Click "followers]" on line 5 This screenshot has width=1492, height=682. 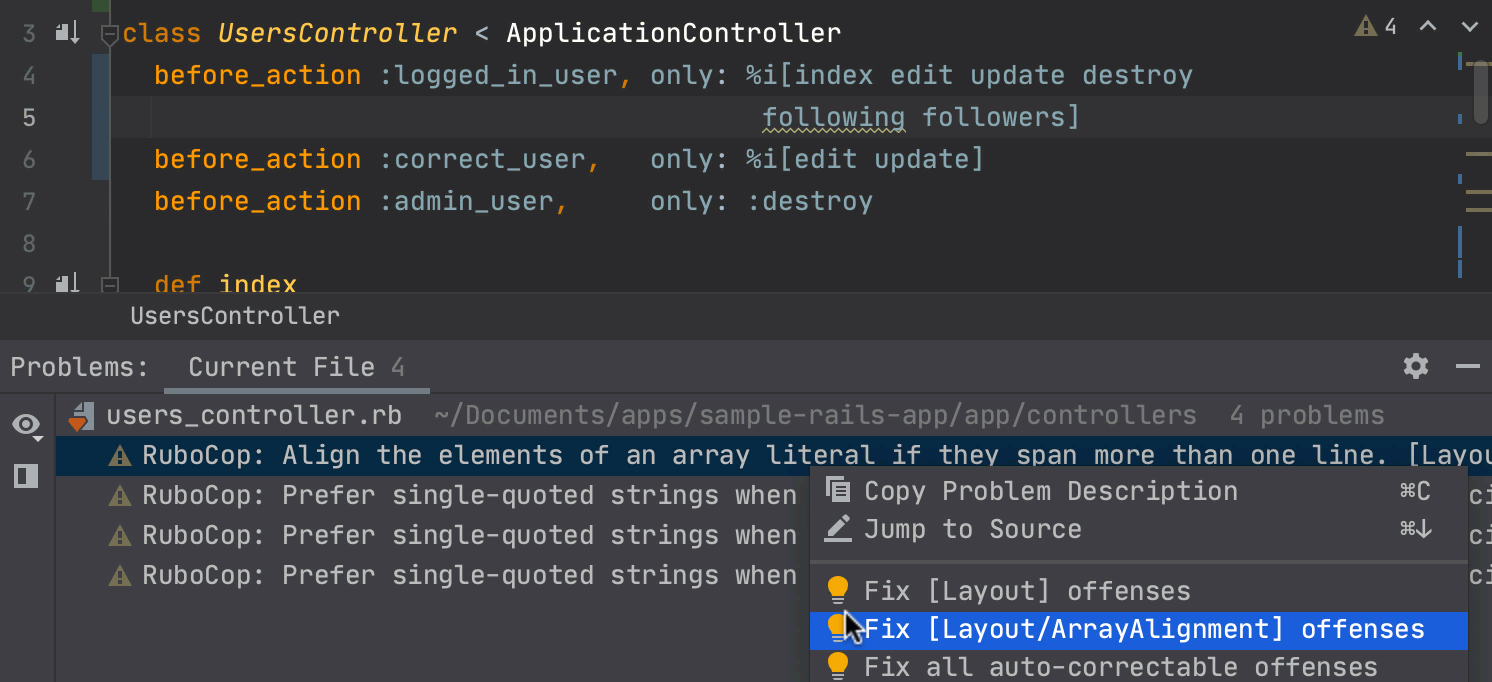1002,118
